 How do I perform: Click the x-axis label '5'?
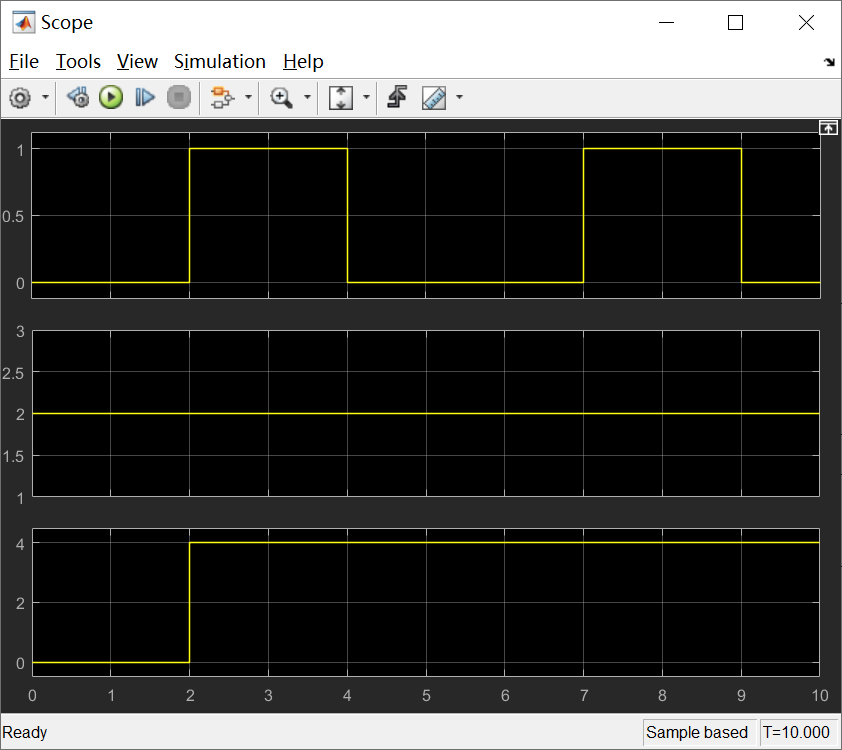click(426, 696)
